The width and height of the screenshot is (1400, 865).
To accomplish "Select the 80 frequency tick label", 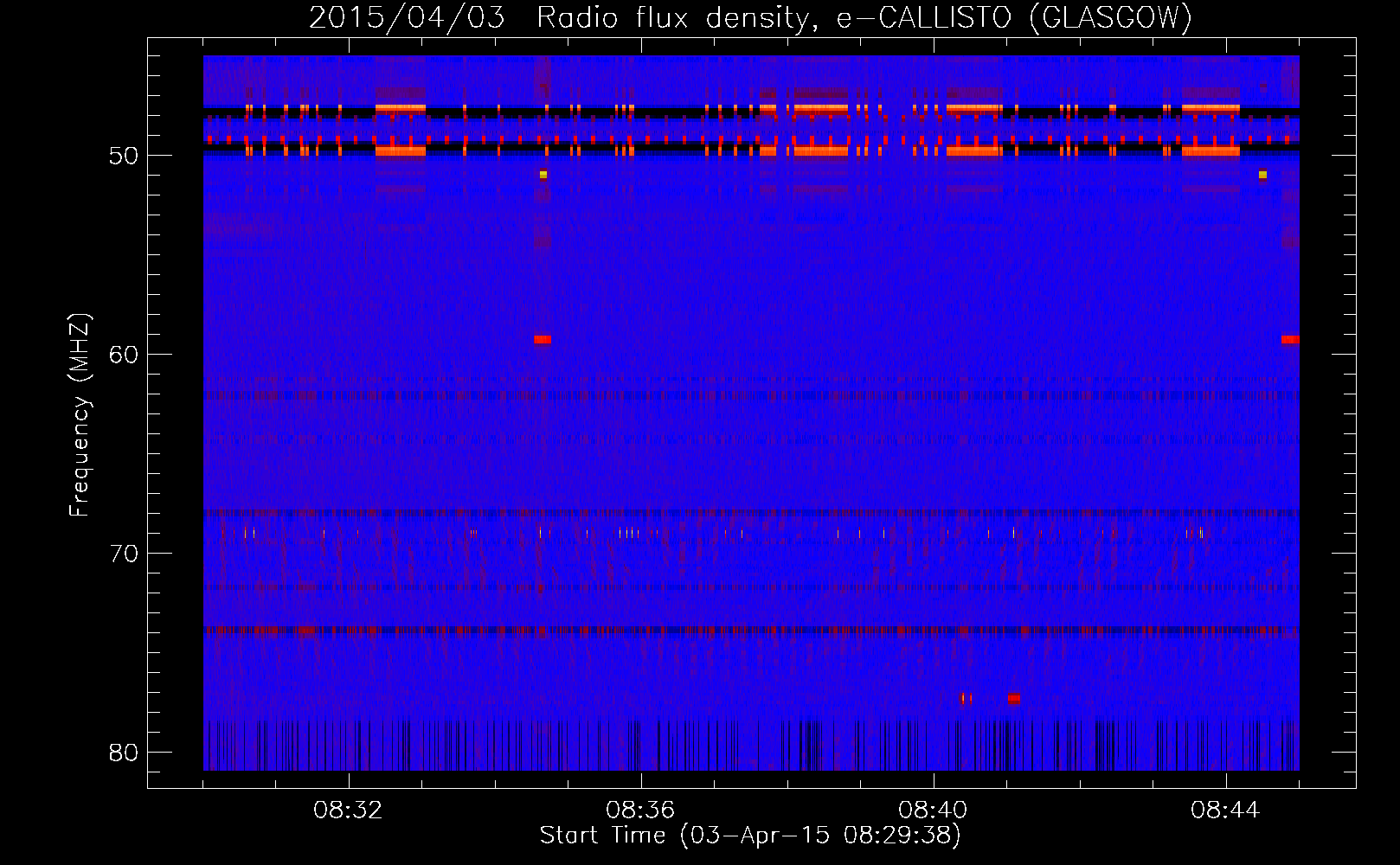I will pyautogui.click(x=125, y=753).
